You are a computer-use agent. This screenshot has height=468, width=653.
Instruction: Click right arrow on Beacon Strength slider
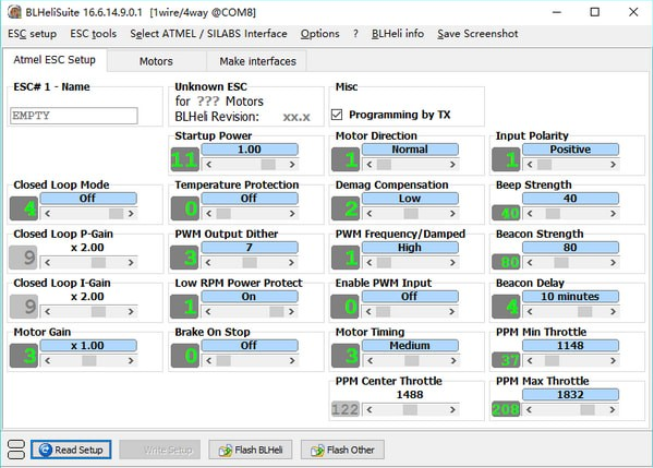[x=613, y=263]
